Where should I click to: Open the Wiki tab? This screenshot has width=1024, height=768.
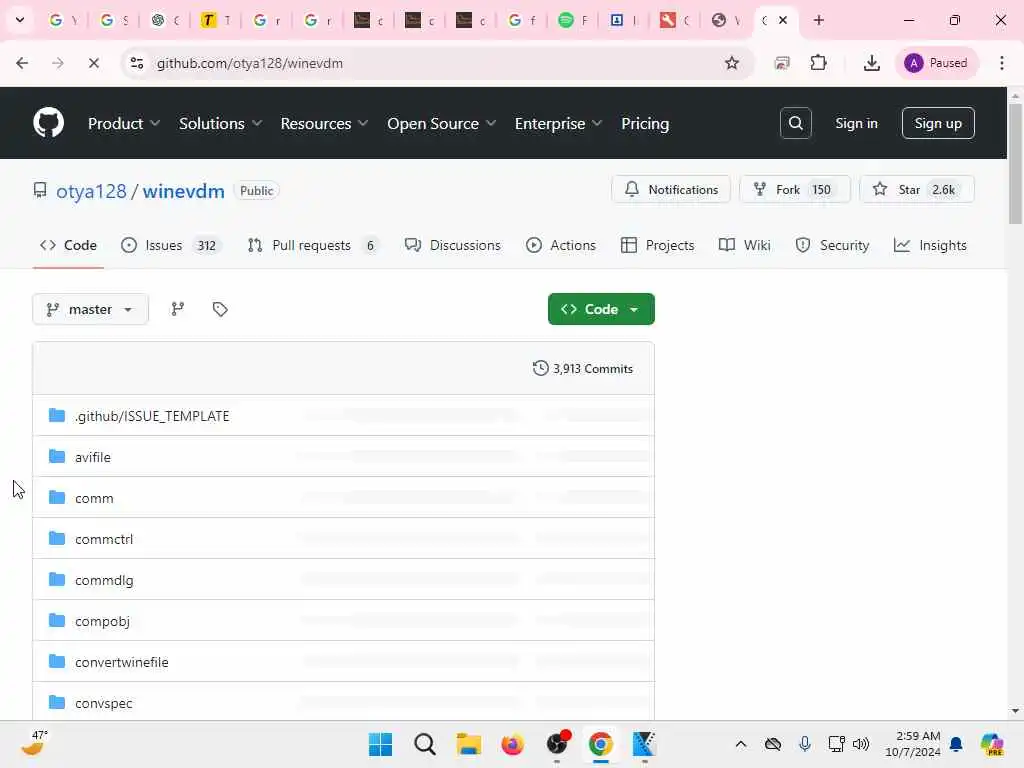coord(744,246)
